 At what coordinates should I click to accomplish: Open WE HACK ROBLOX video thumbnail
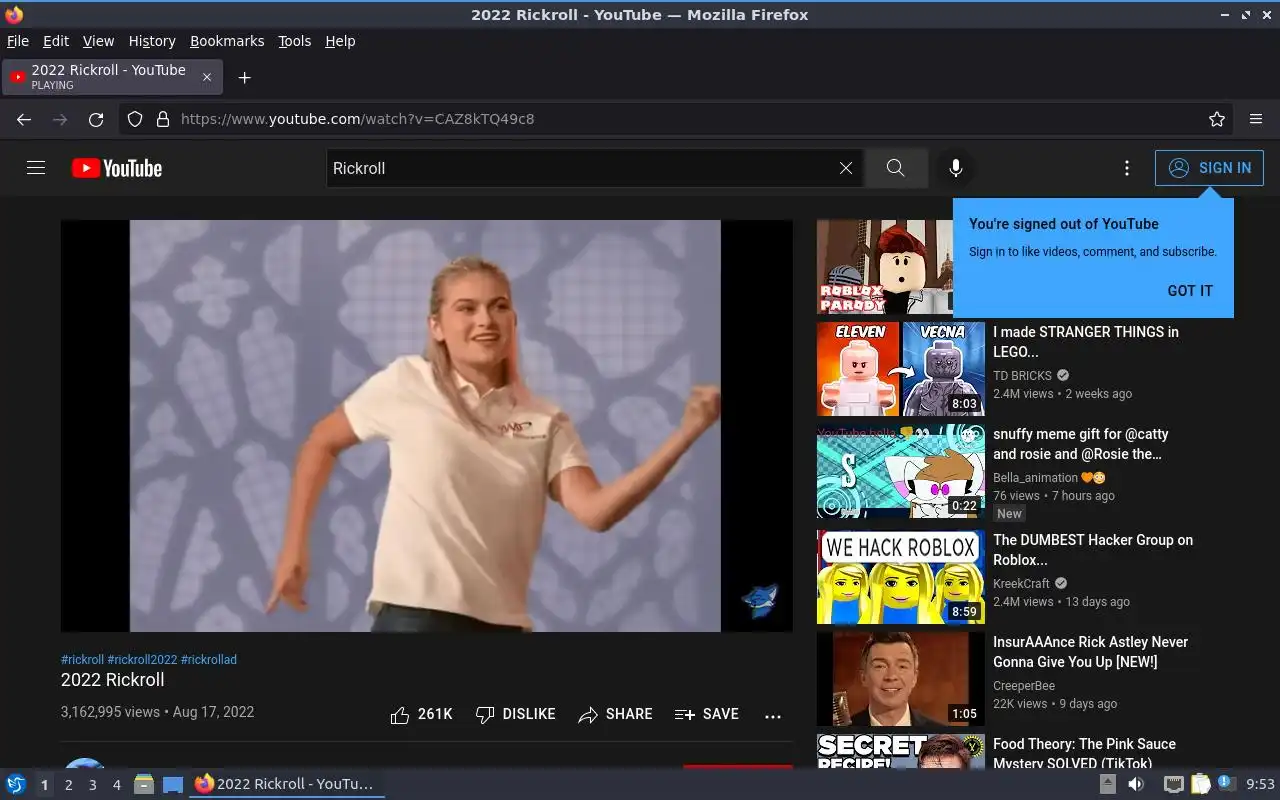tap(901, 577)
